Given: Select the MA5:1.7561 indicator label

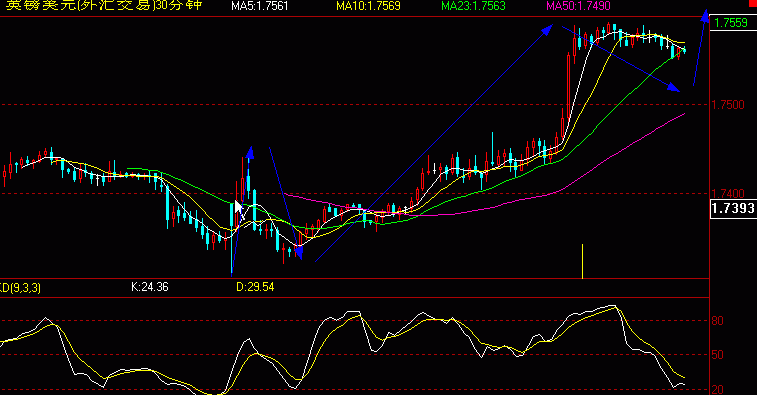Looking at the screenshot, I should coord(260,6).
